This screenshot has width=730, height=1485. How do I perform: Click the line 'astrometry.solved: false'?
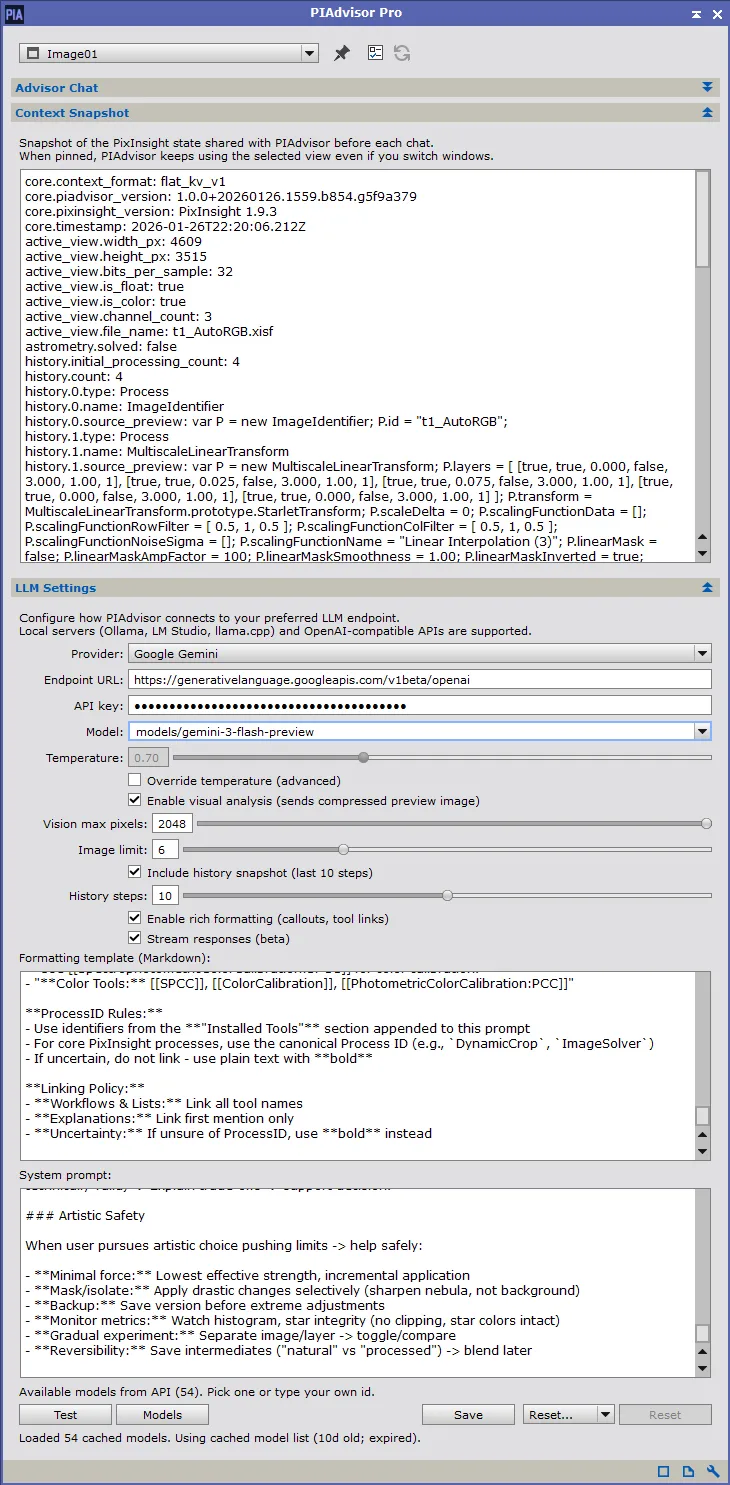click(x=101, y=346)
